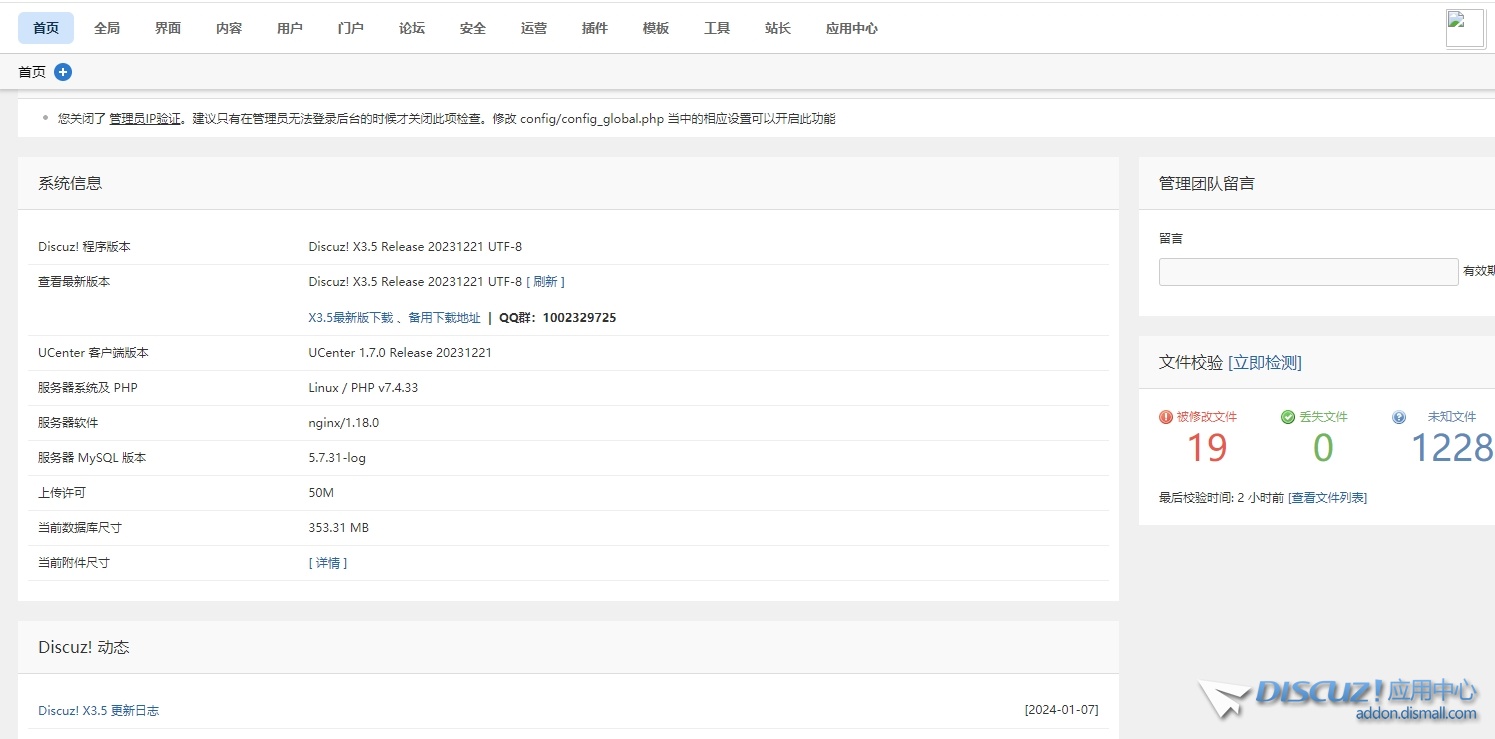The image size is (1495, 739).
Task: Click 刷新 to refresh latest version info
Action: pyautogui.click(x=546, y=281)
